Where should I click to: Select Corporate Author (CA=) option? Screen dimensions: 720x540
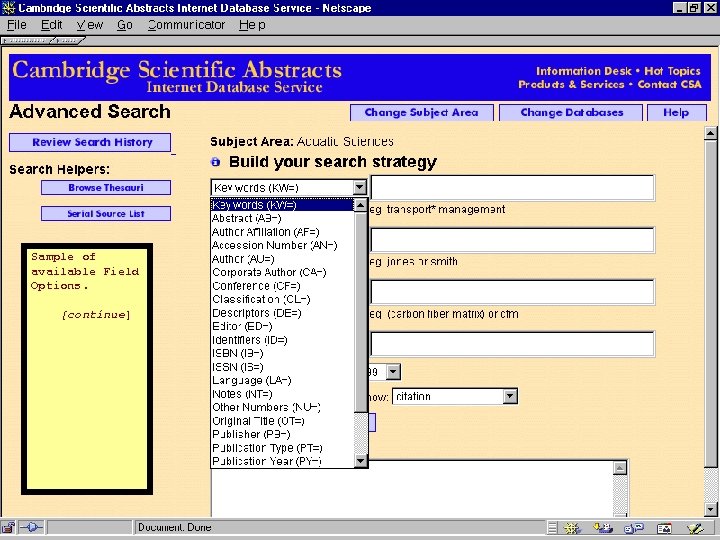pos(282,272)
